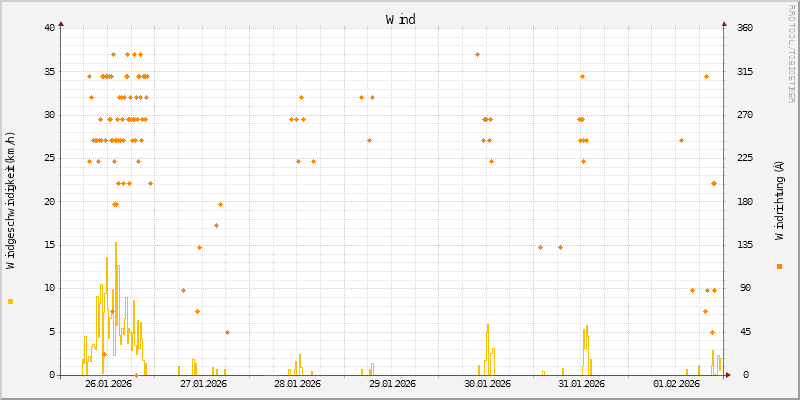Click the topmost orange point near 30.01.2026

coord(477,54)
